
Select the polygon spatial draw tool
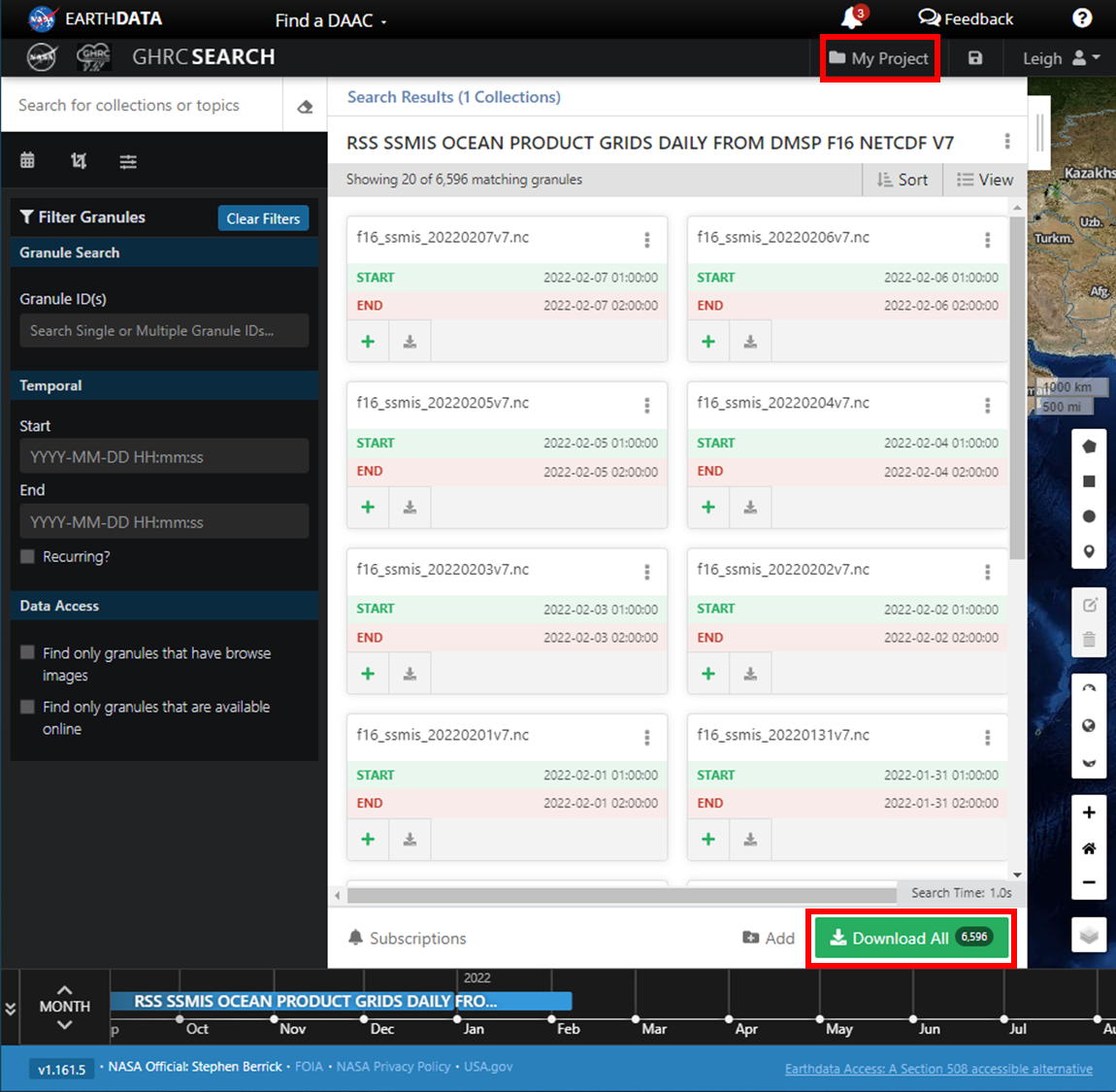[x=1089, y=447]
